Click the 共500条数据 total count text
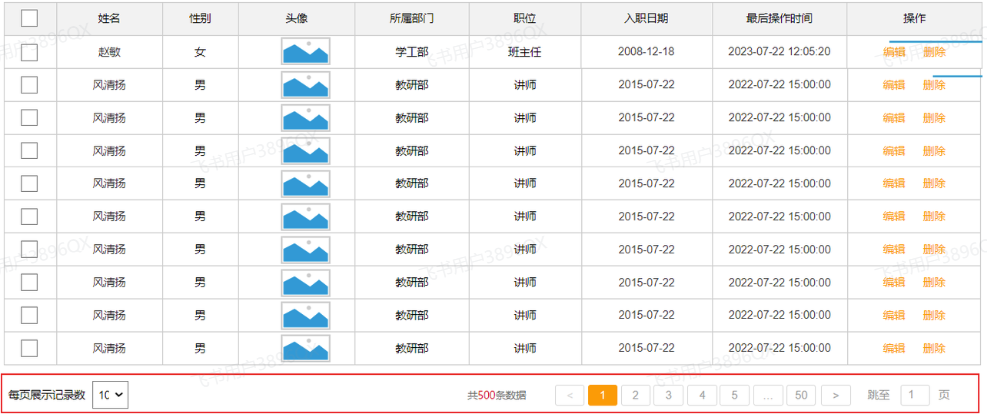The height and width of the screenshot is (420, 987). (497, 395)
